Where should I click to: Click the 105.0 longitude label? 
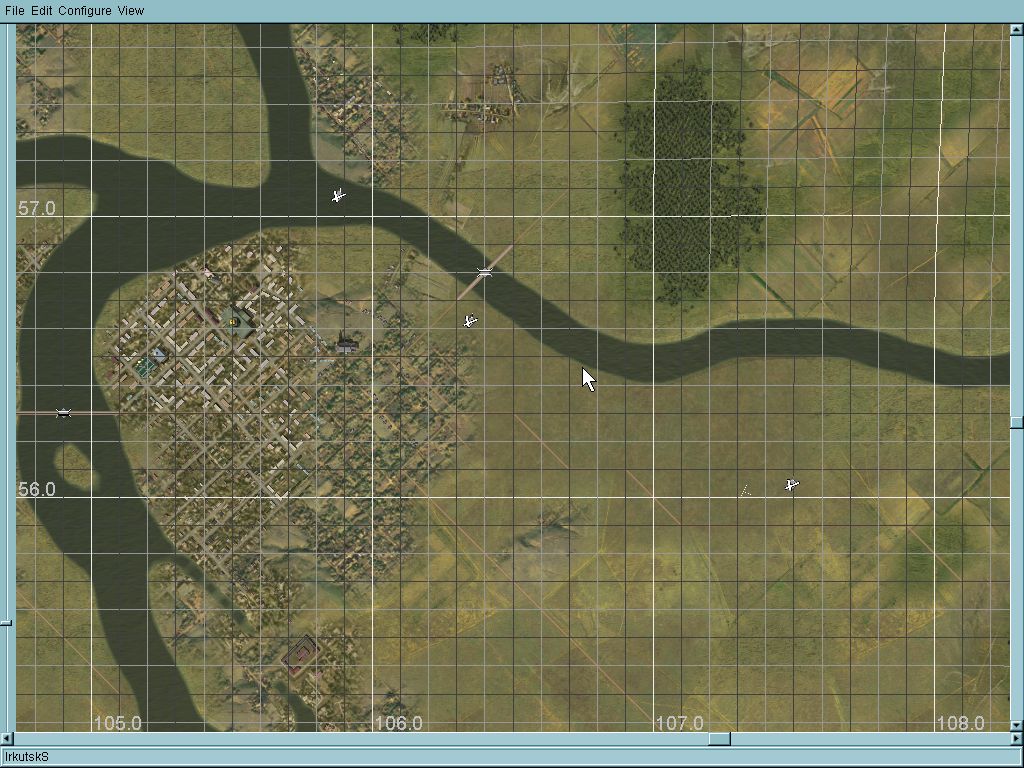[x=118, y=723]
